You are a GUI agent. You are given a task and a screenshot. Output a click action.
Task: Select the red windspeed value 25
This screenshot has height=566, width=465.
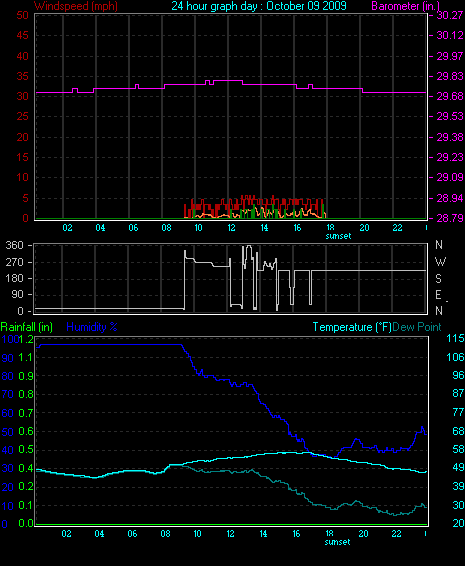coord(22,117)
